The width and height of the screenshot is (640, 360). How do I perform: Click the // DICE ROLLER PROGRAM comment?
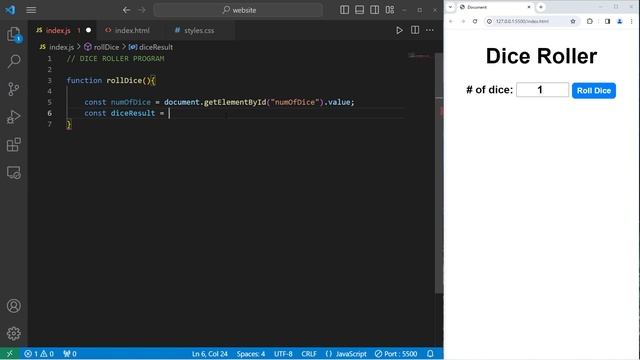(x=115, y=59)
